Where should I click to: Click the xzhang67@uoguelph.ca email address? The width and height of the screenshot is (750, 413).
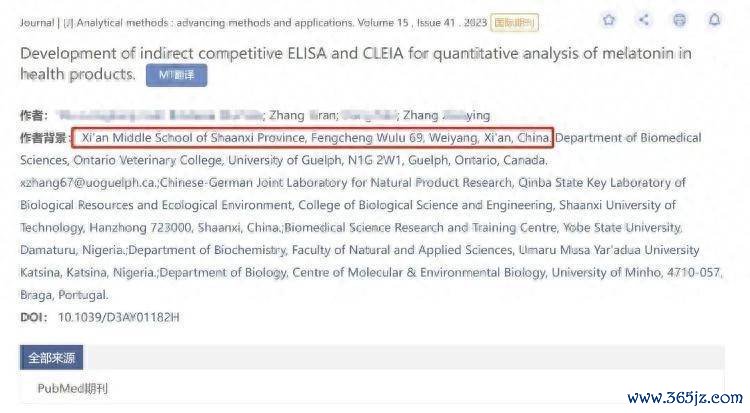[x=88, y=183]
